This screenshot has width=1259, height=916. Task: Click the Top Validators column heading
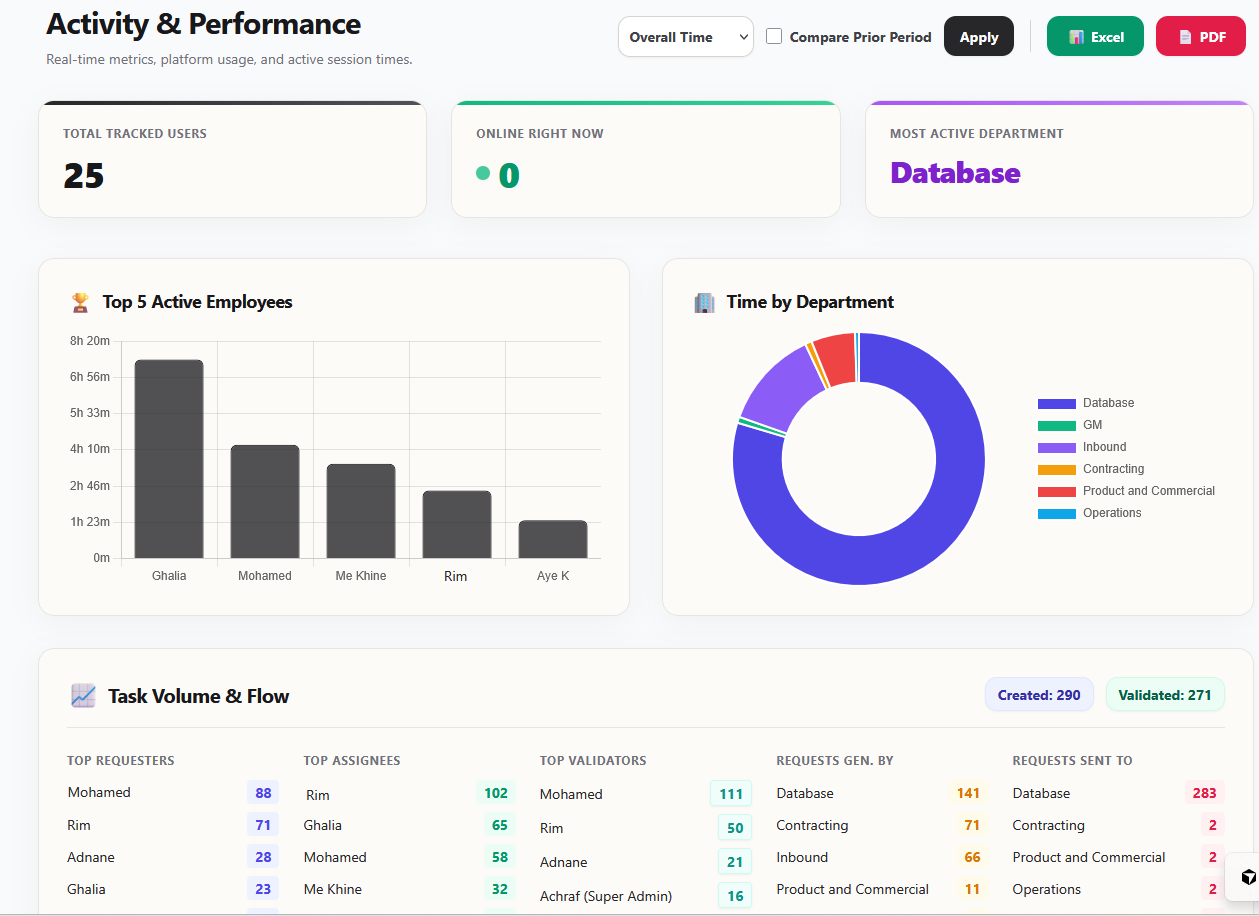tap(593, 761)
